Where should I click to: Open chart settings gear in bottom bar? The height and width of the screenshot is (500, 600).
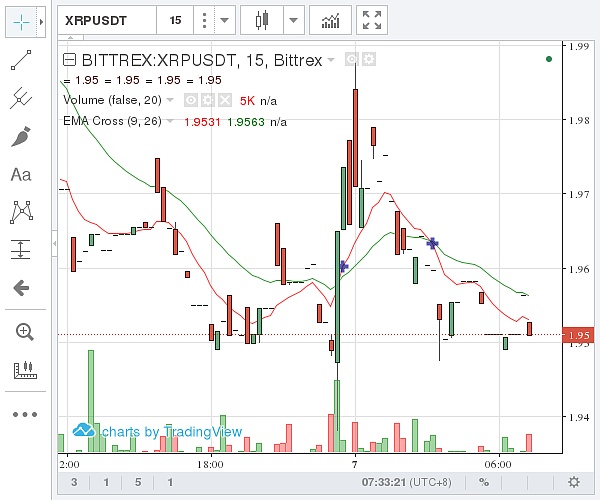(574, 482)
